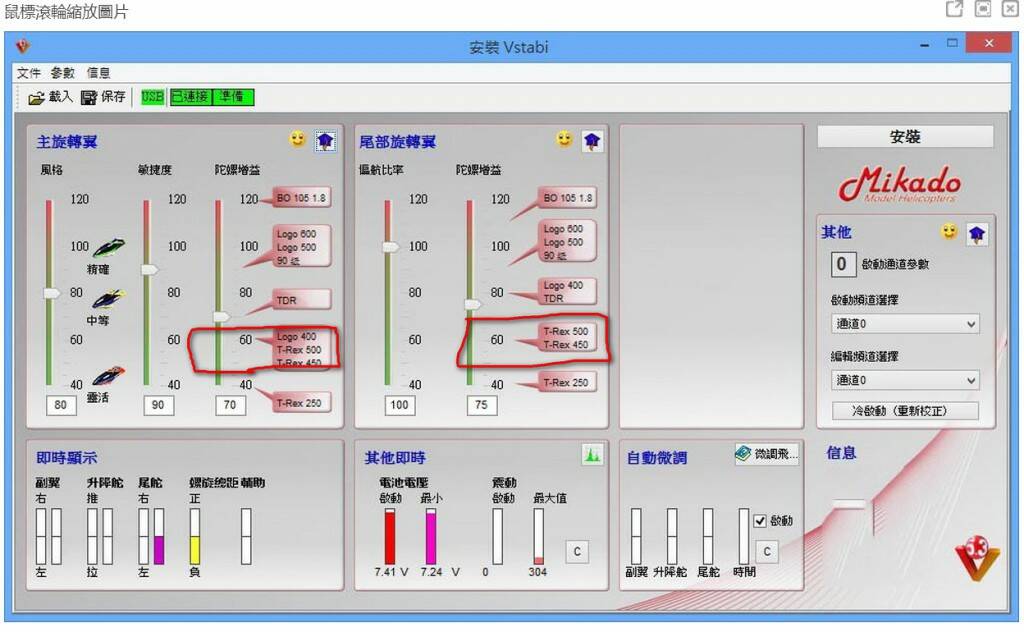This screenshot has width=1024, height=632.
Task: Click the Vstabi app icon in the title bar
Action: (23, 46)
